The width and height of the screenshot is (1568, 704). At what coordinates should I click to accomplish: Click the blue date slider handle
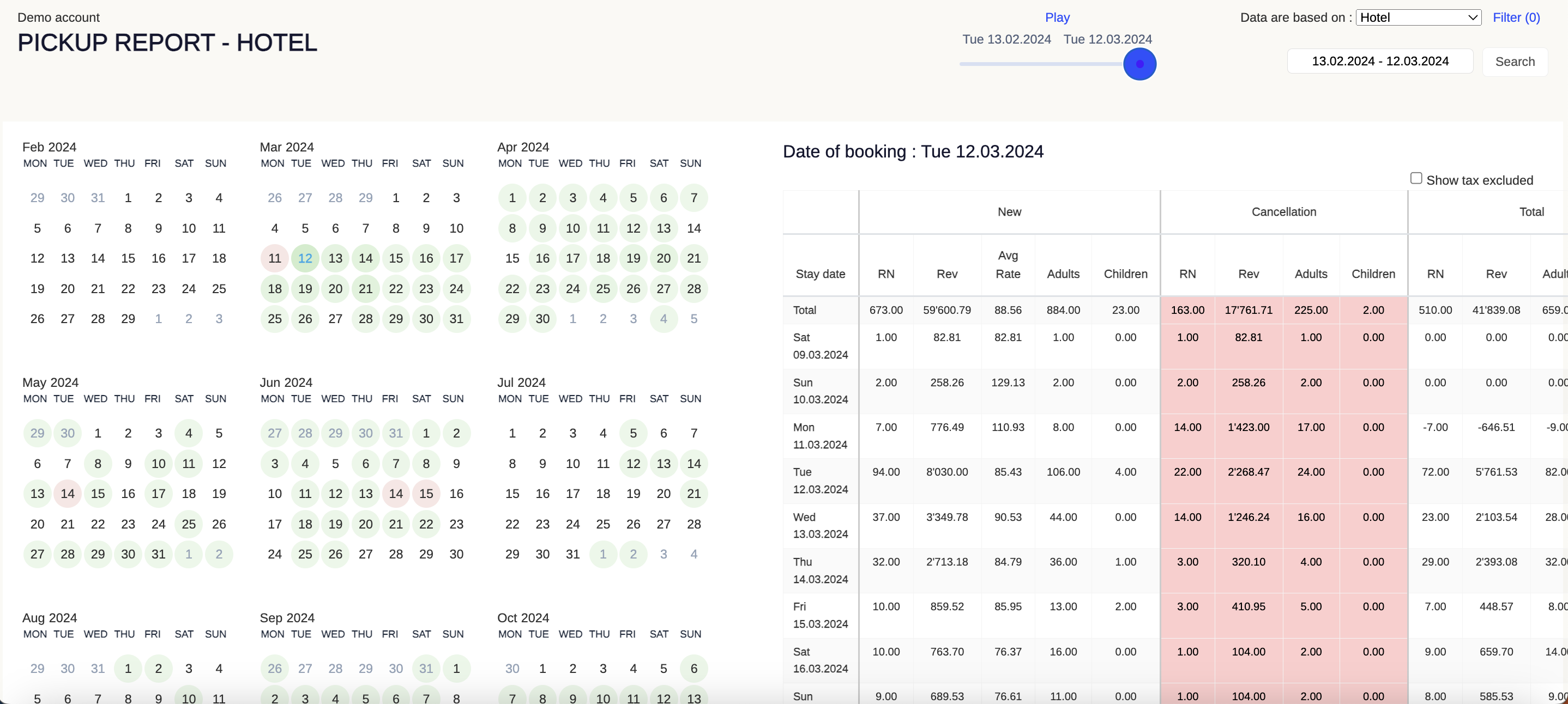click(x=1139, y=64)
